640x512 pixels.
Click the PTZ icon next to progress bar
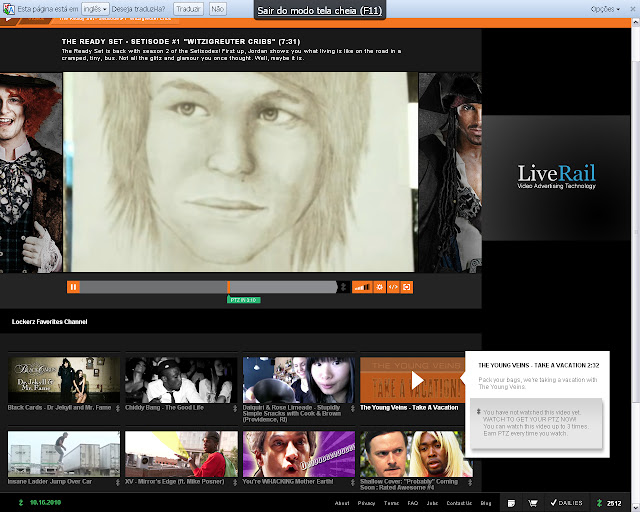tap(344, 287)
